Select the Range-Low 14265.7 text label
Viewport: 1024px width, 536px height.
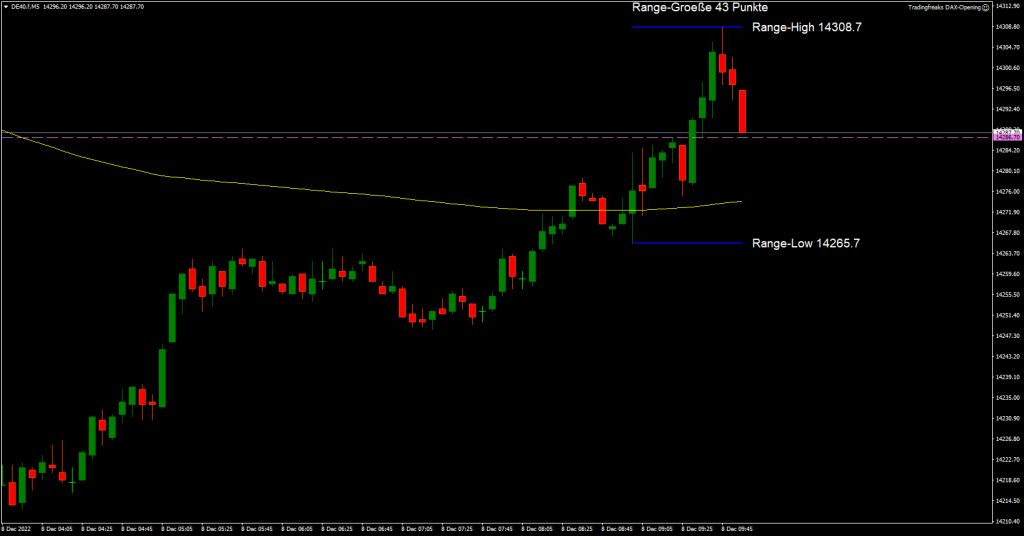[x=805, y=243]
